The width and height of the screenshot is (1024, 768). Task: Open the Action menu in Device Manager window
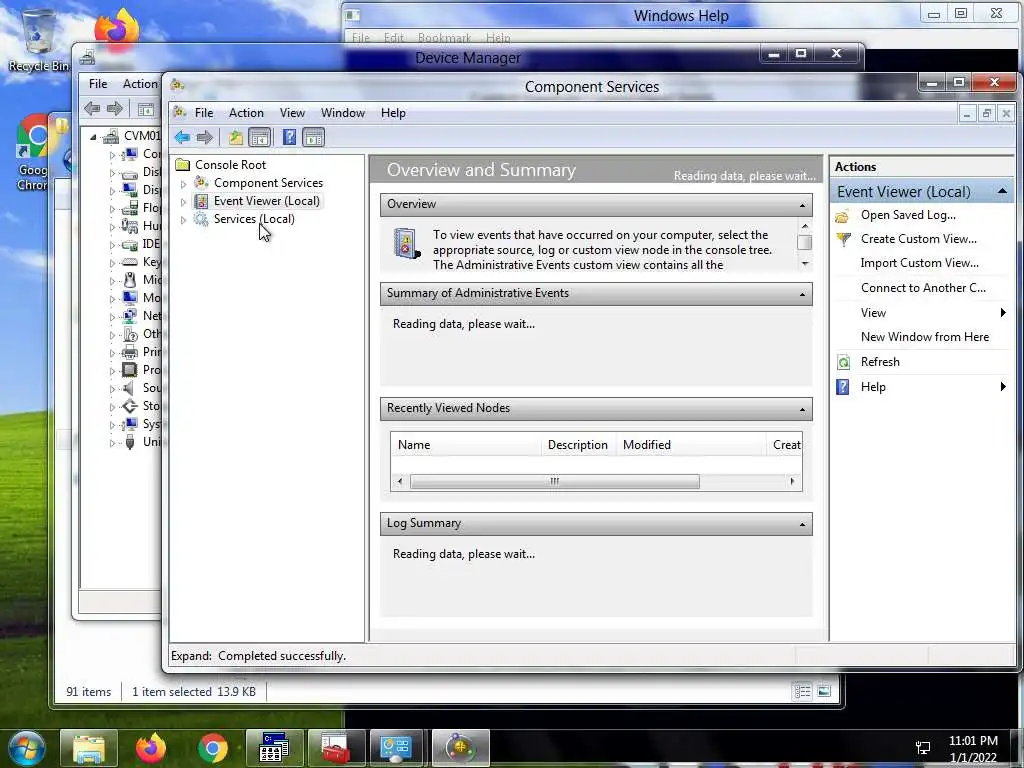pyautogui.click(x=140, y=84)
